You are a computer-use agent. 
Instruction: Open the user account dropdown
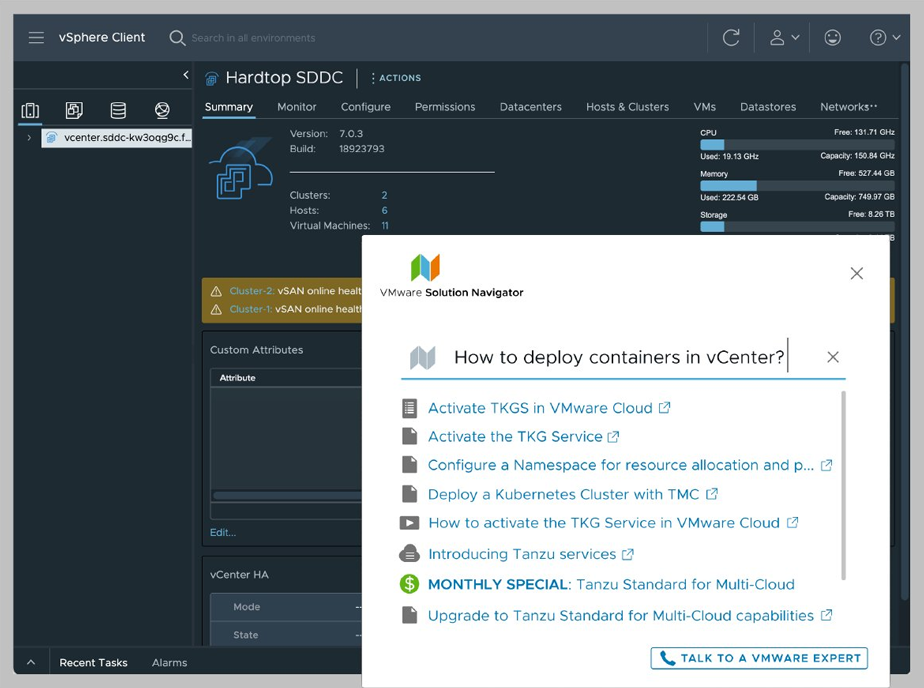point(783,37)
